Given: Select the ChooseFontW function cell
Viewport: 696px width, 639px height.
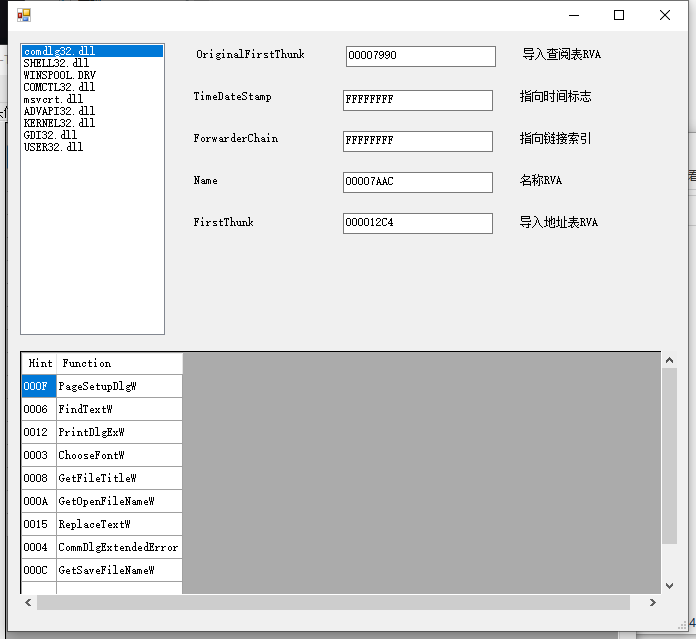Looking at the screenshot, I should click(x=119, y=455).
